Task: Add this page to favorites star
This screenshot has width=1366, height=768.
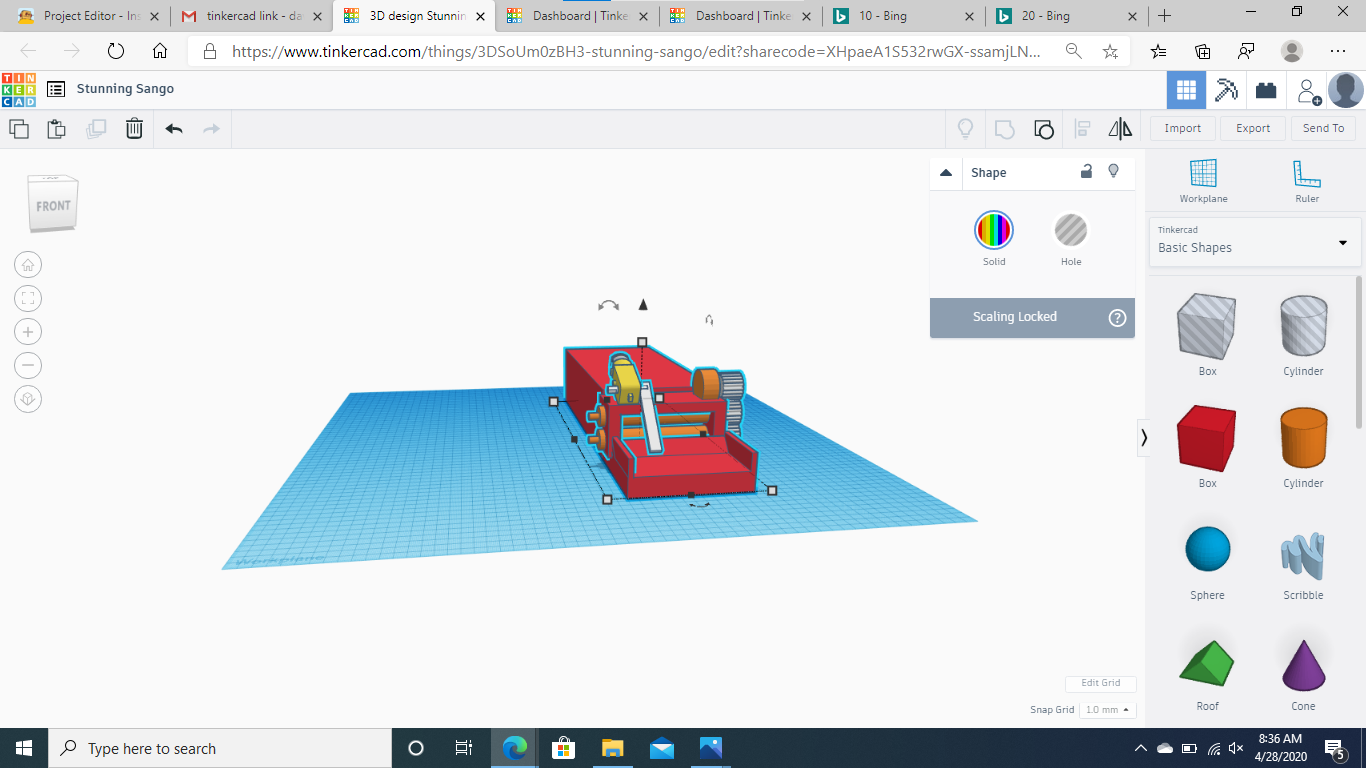Action: point(1110,51)
